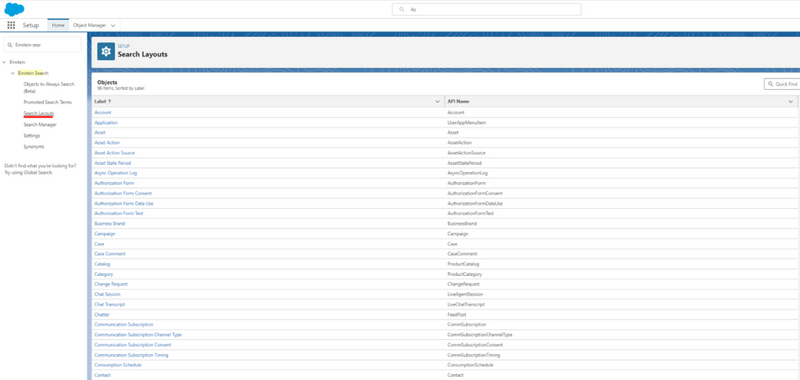This screenshot has width=800, height=380.
Task: Open the Change Request link
Action: pos(111,284)
